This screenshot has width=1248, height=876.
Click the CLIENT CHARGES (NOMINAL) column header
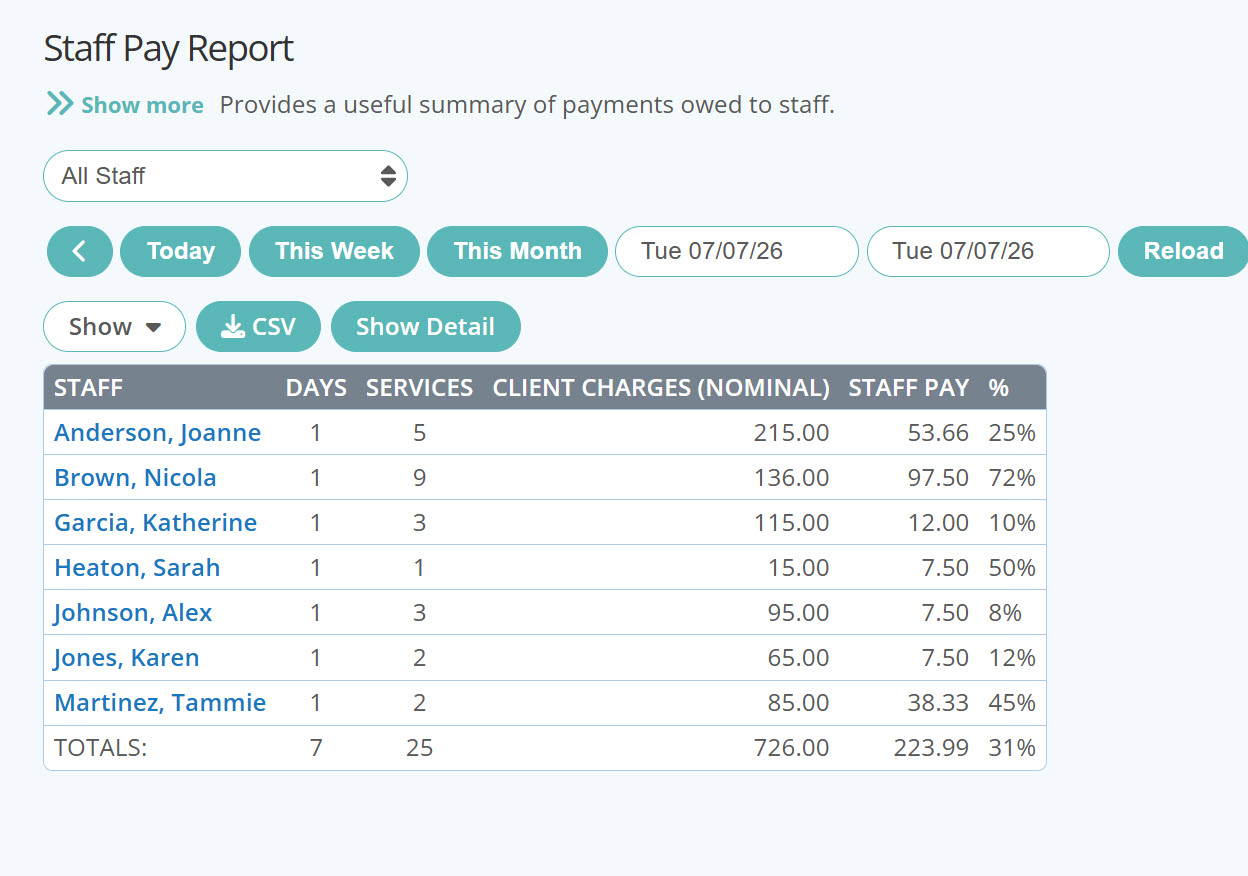(x=661, y=388)
